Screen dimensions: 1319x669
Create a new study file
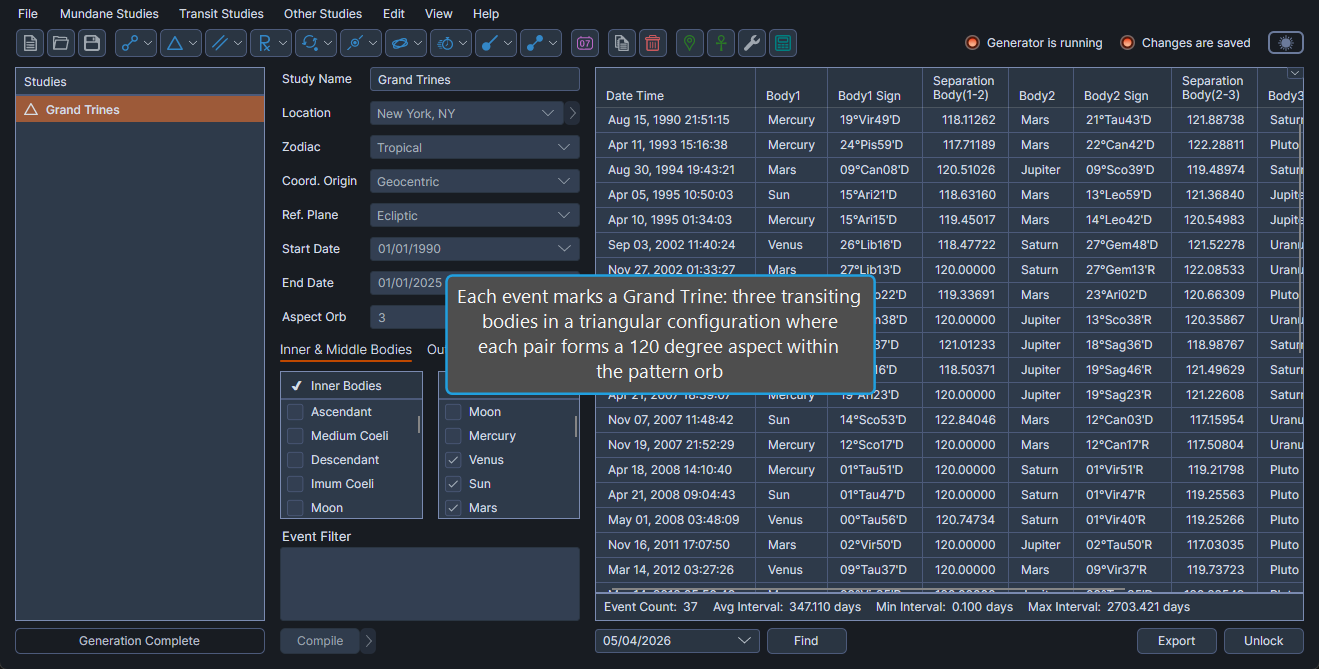tap(31, 43)
